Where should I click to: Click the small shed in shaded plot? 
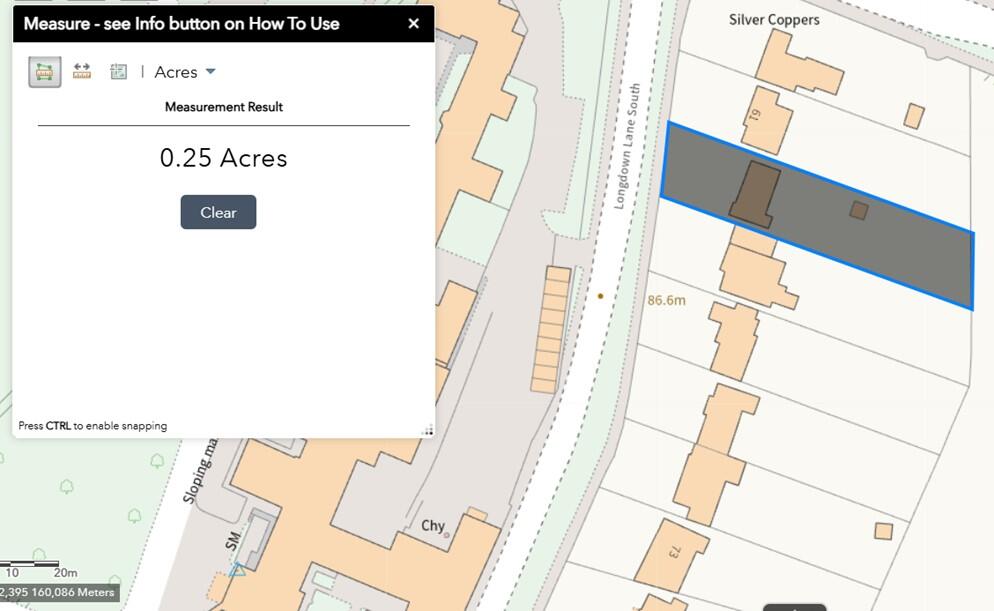tap(858, 210)
